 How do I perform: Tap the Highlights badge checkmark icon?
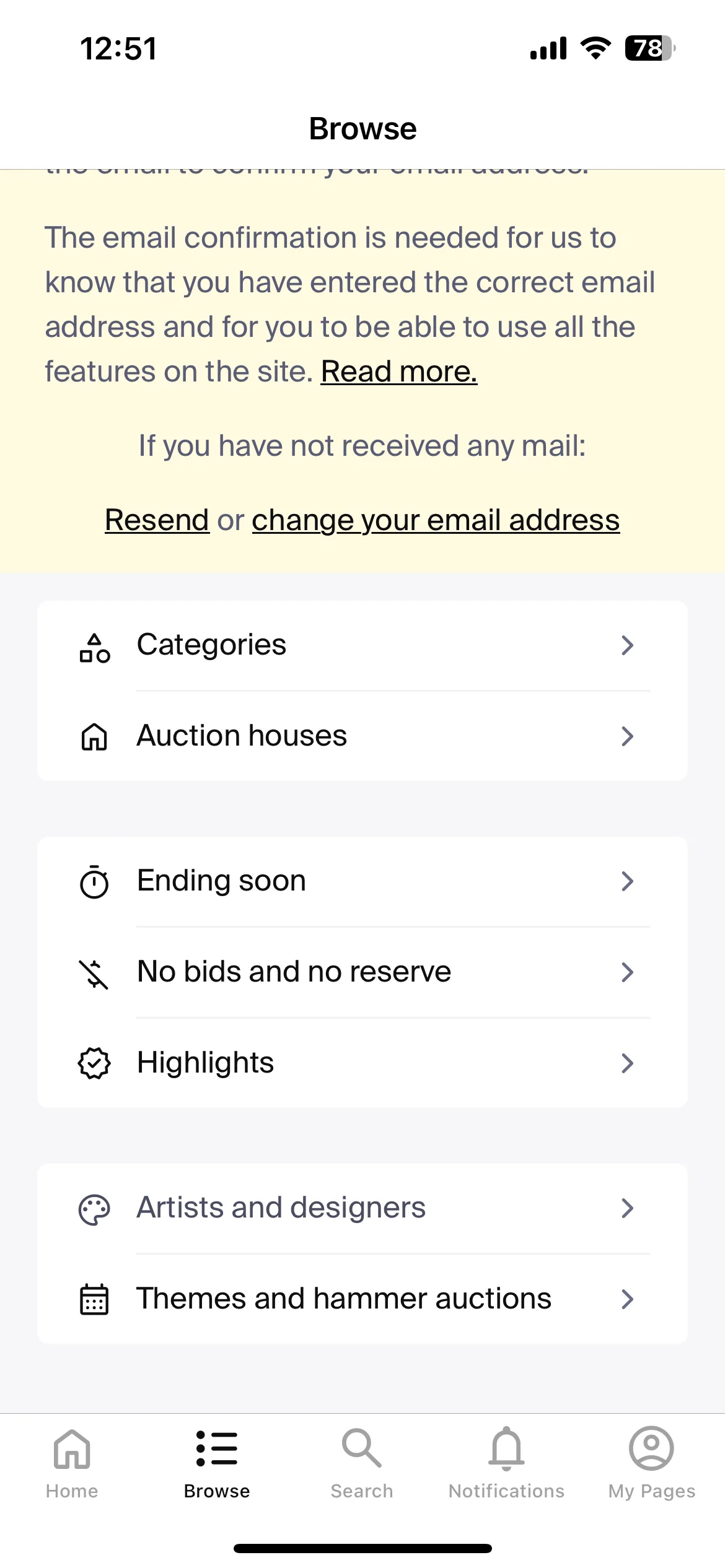94,1063
